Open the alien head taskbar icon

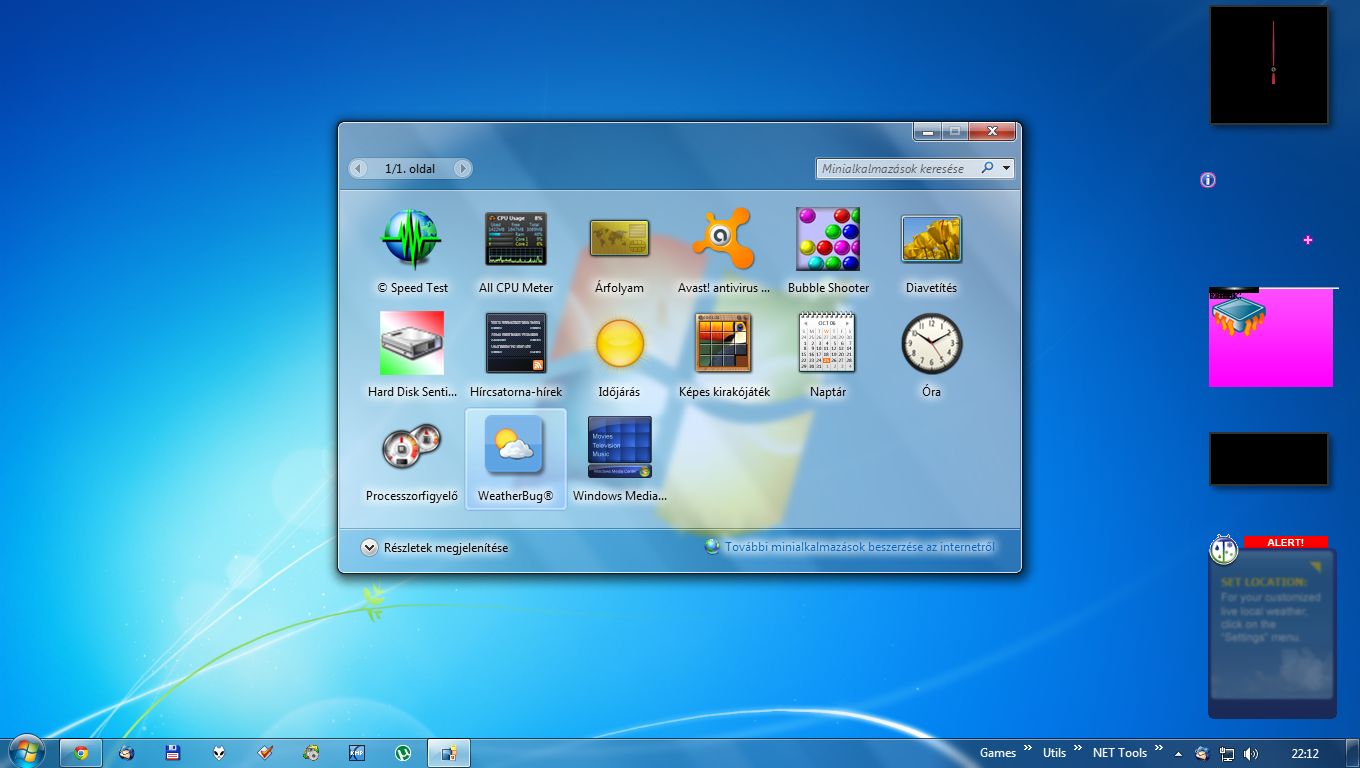pyautogui.click(x=218, y=753)
